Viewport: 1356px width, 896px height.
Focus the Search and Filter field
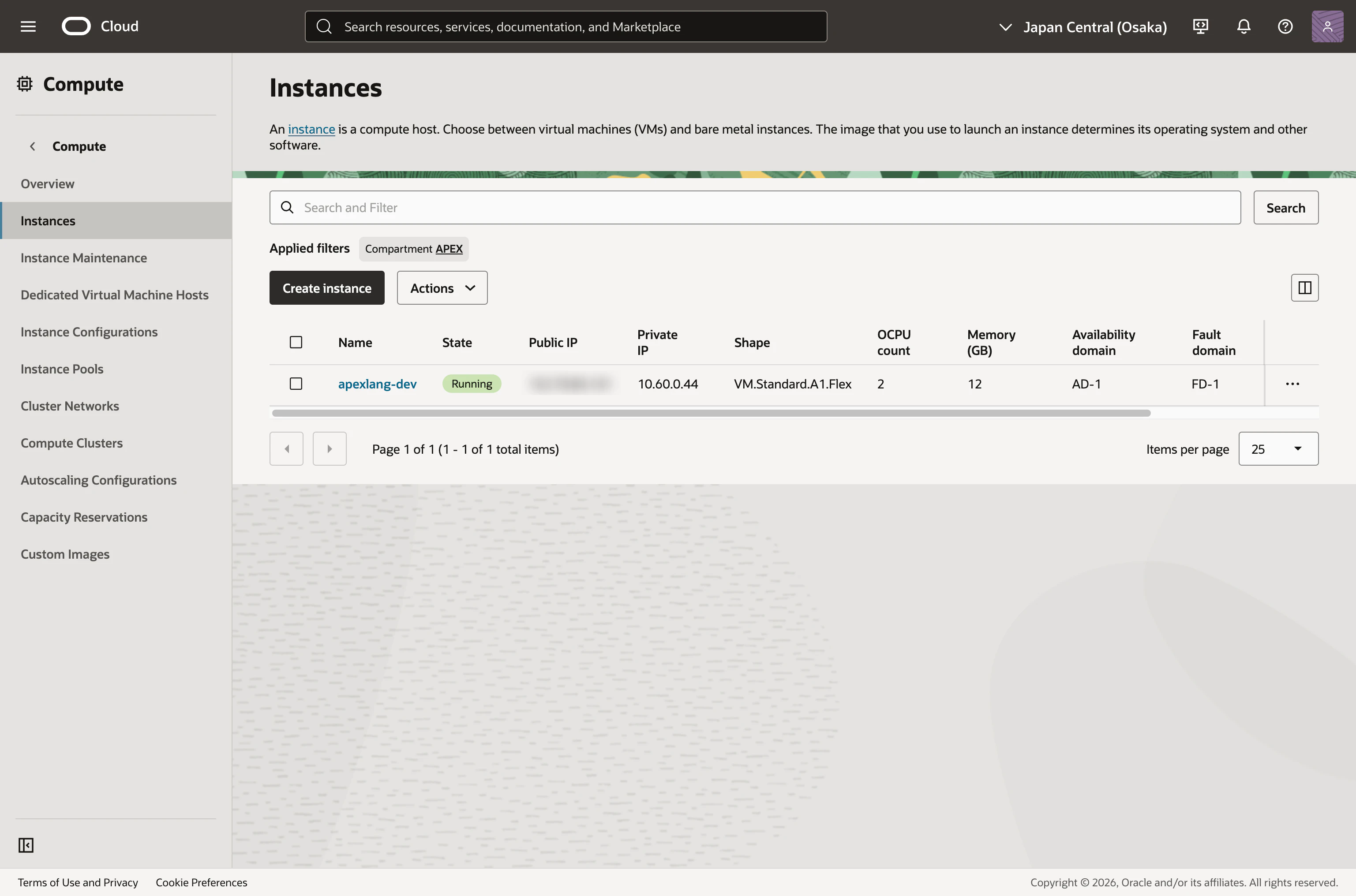pyautogui.click(x=755, y=207)
